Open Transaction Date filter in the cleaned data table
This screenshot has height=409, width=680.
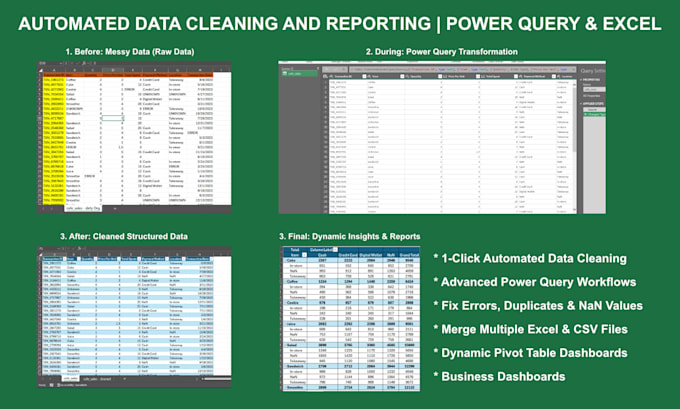(212, 258)
